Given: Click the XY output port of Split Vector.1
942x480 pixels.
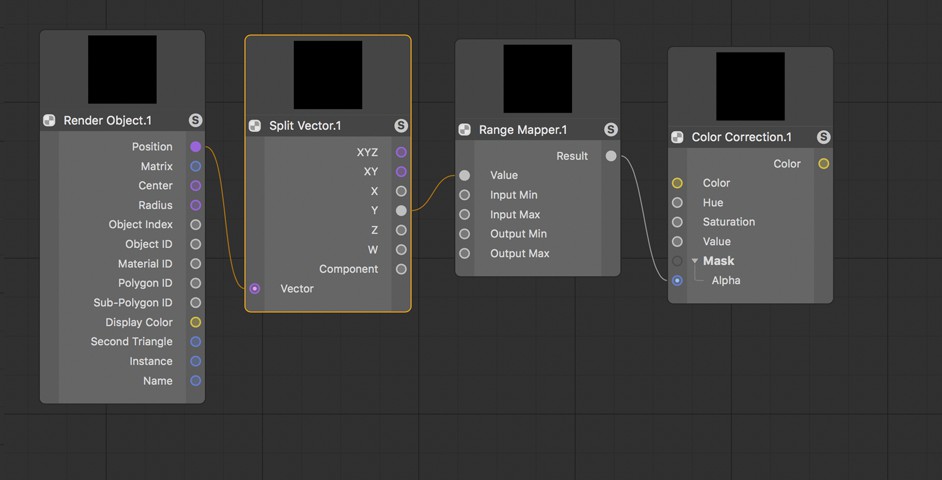Looking at the screenshot, I should [x=401, y=172].
